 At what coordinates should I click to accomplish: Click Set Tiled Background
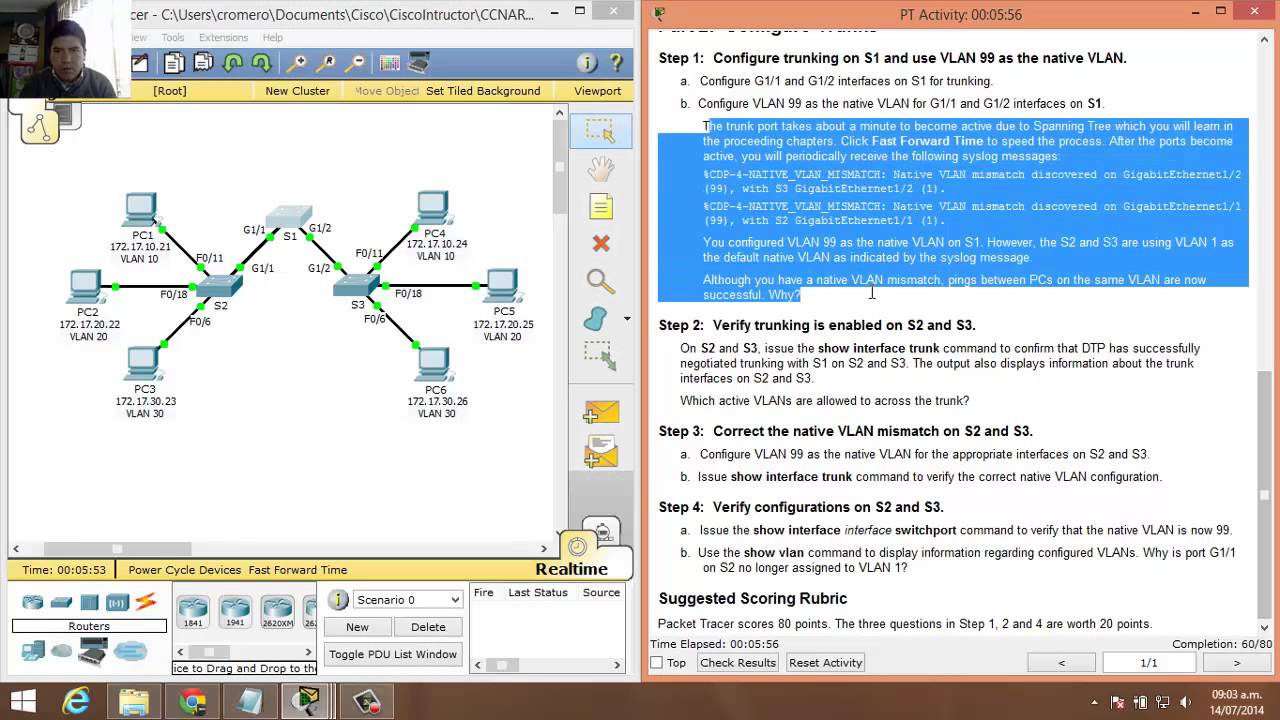(x=483, y=91)
